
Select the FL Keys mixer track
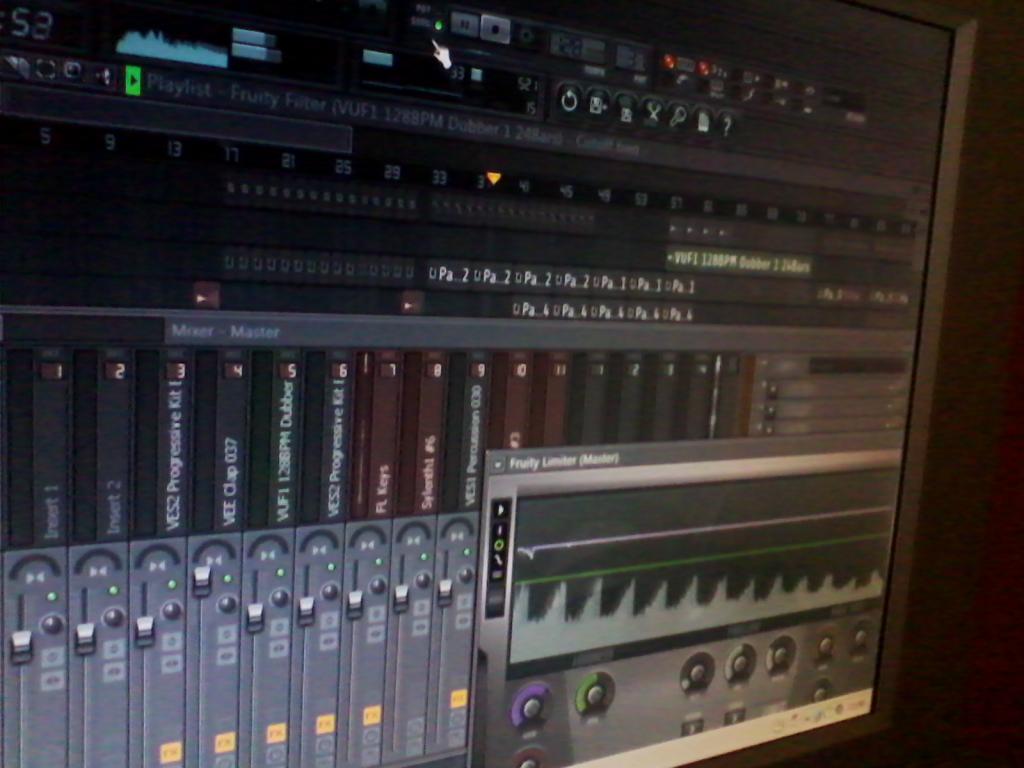pyautogui.click(x=383, y=489)
